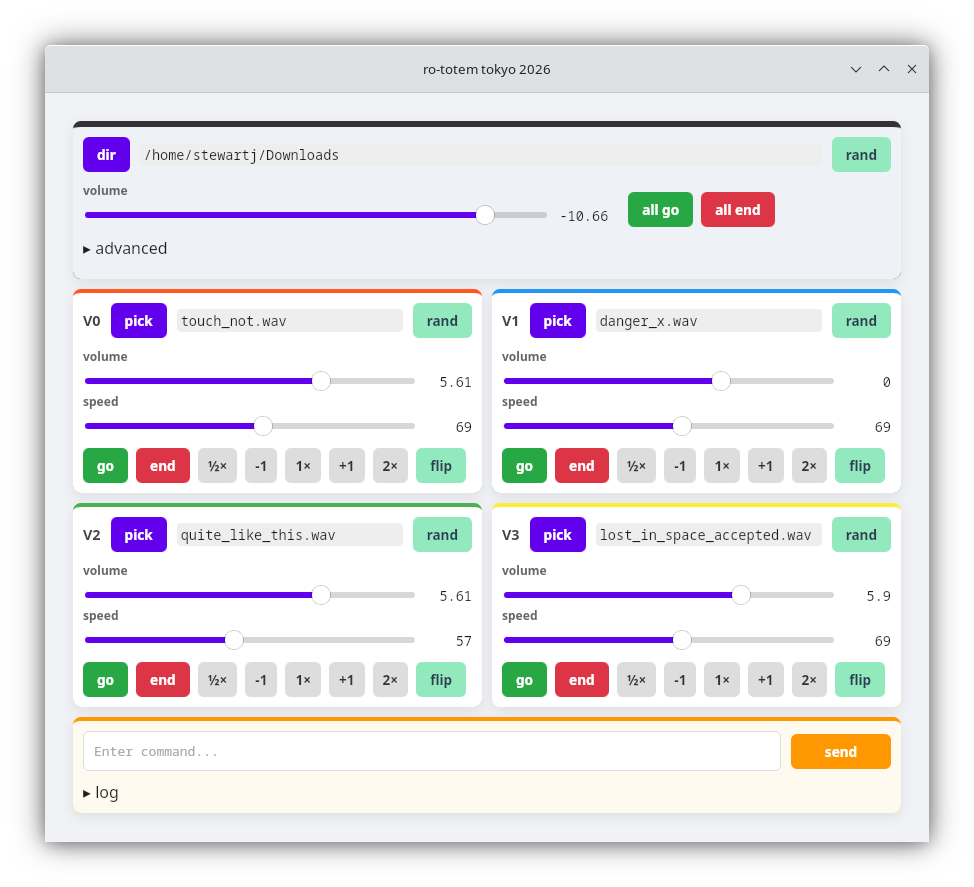Stop V2 with the end button

163,680
